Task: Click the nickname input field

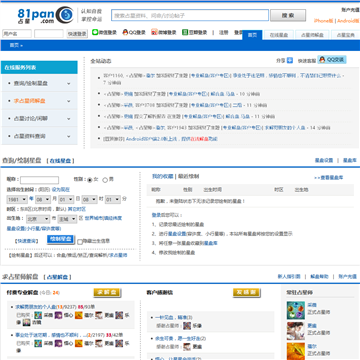Action: click(39, 180)
